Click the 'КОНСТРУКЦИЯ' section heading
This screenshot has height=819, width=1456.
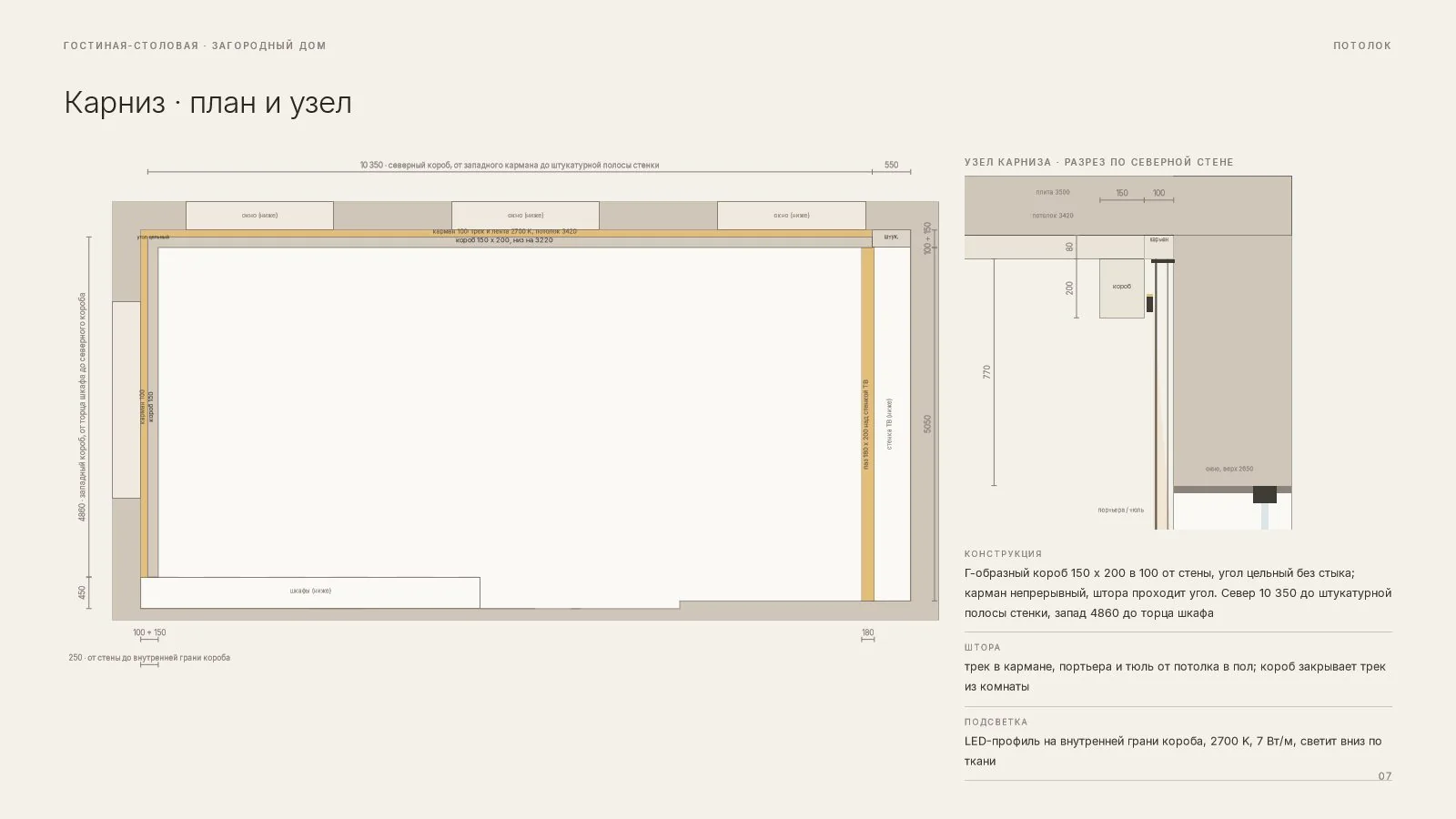pyautogui.click(x=1004, y=553)
